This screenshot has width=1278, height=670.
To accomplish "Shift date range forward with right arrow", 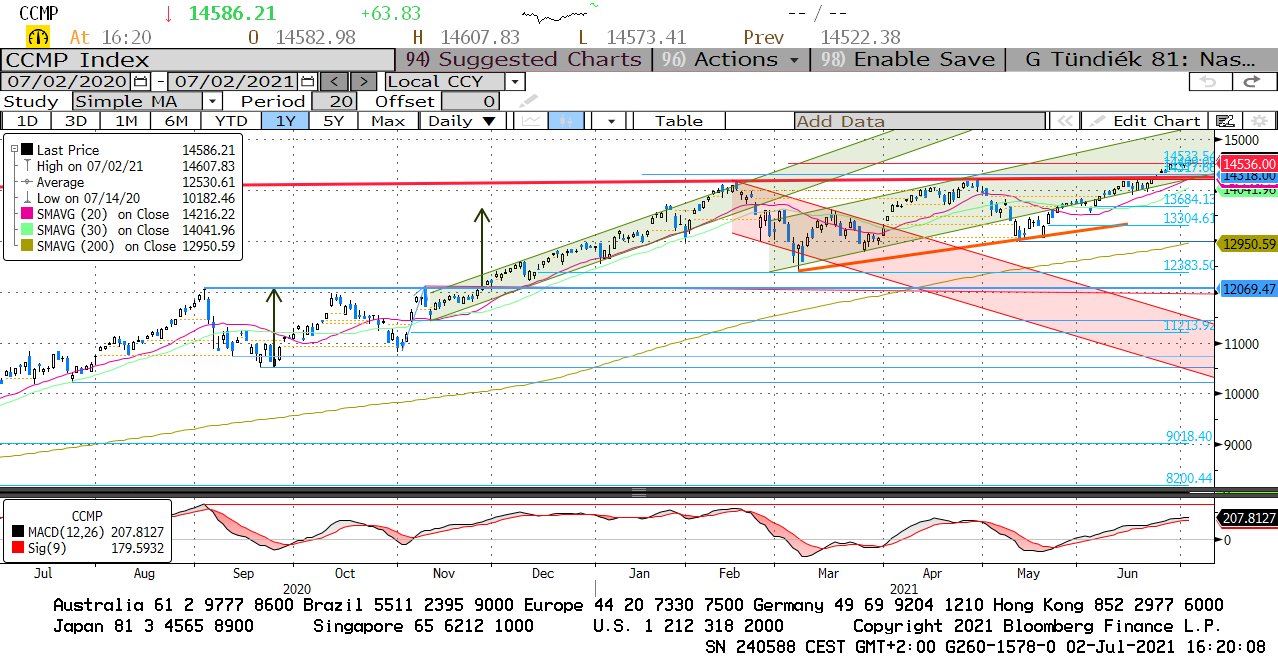I will (x=364, y=81).
